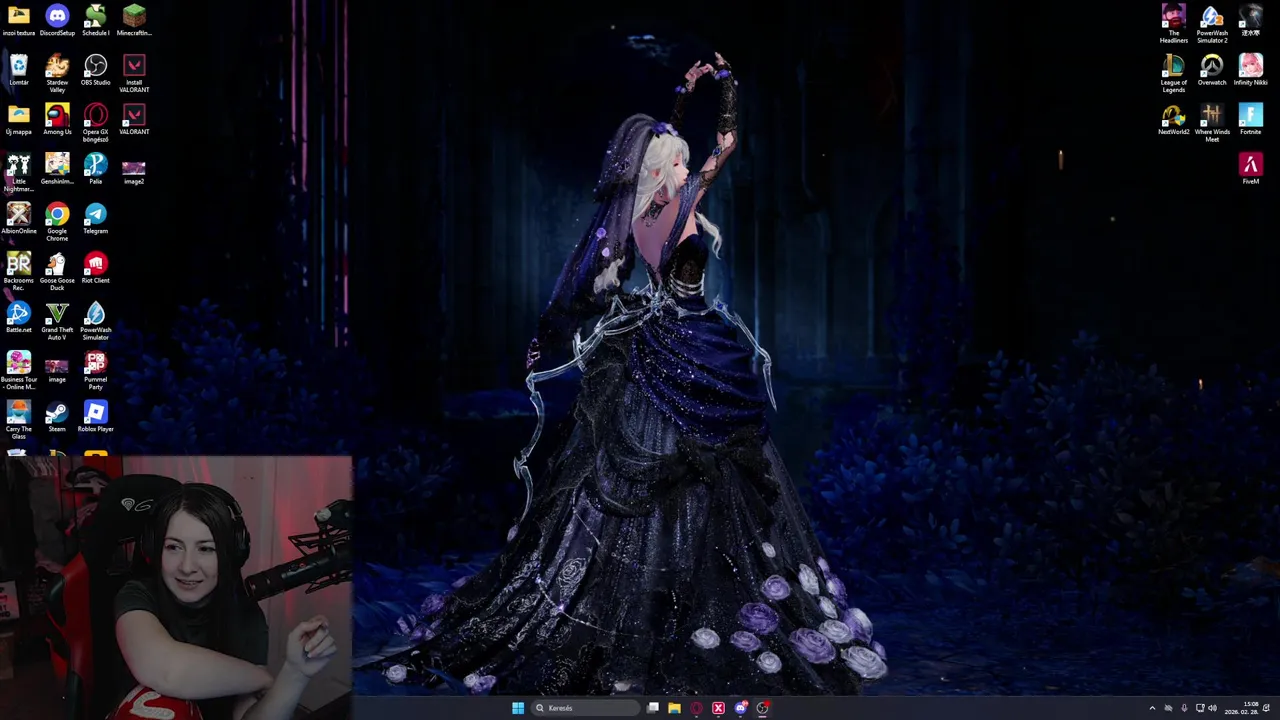The height and width of the screenshot is (720, 1280).
Task: Open the OBS Studio shortcut
Action: pyautogui.click(x=96, y=70)
